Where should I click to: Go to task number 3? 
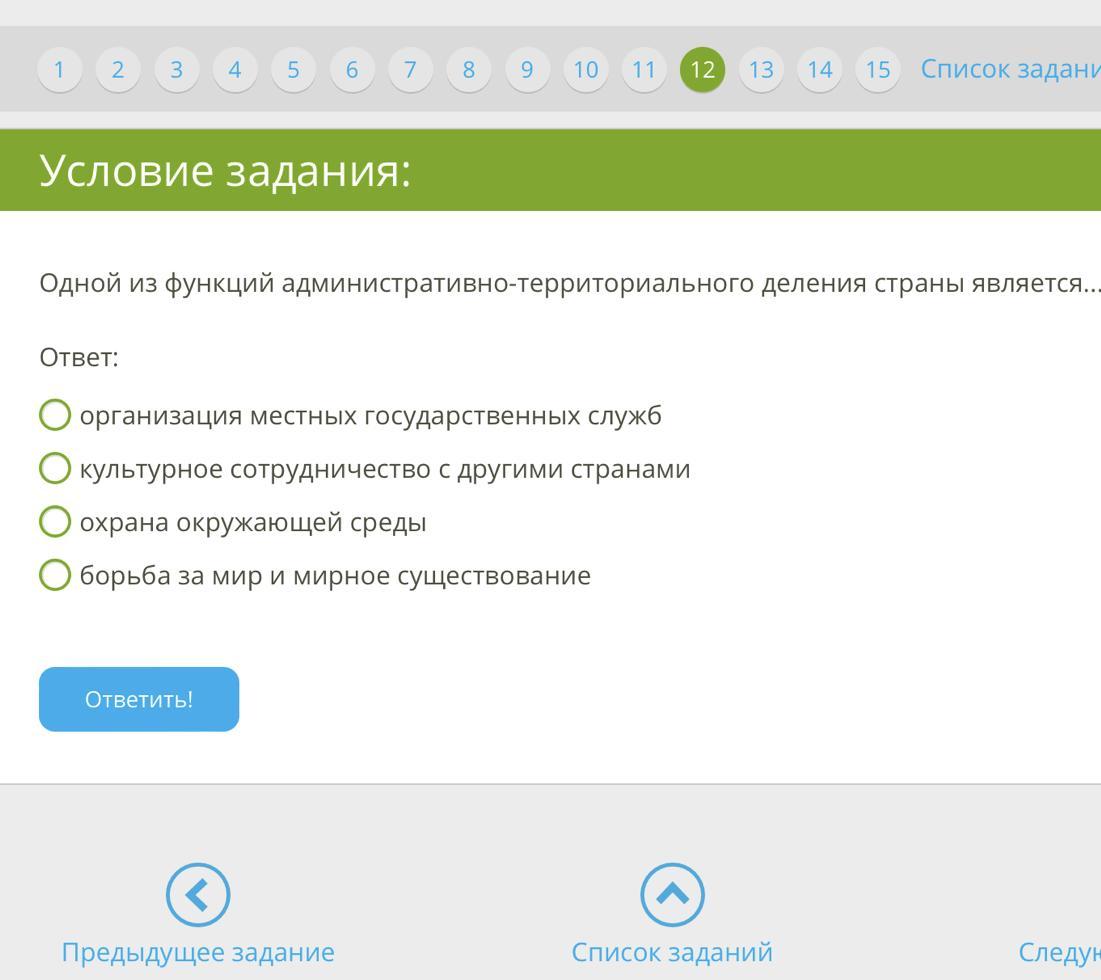(176, 69)
